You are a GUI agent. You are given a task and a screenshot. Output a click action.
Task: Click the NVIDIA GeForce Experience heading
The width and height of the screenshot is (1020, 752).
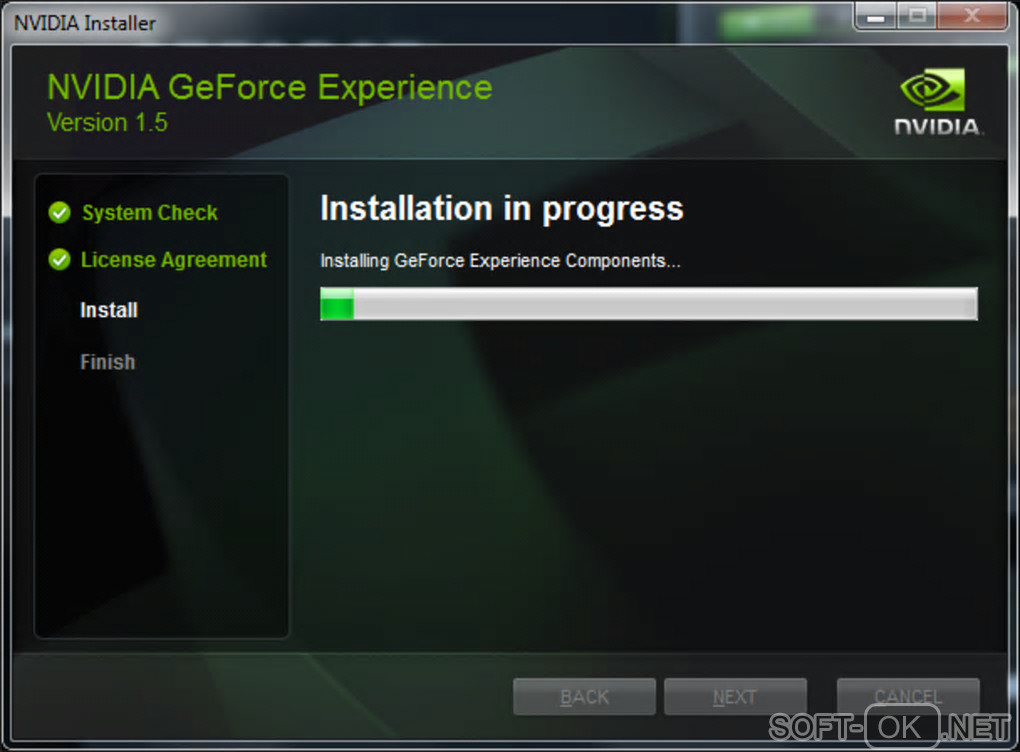pyautogui.click(x=269, y=87)
